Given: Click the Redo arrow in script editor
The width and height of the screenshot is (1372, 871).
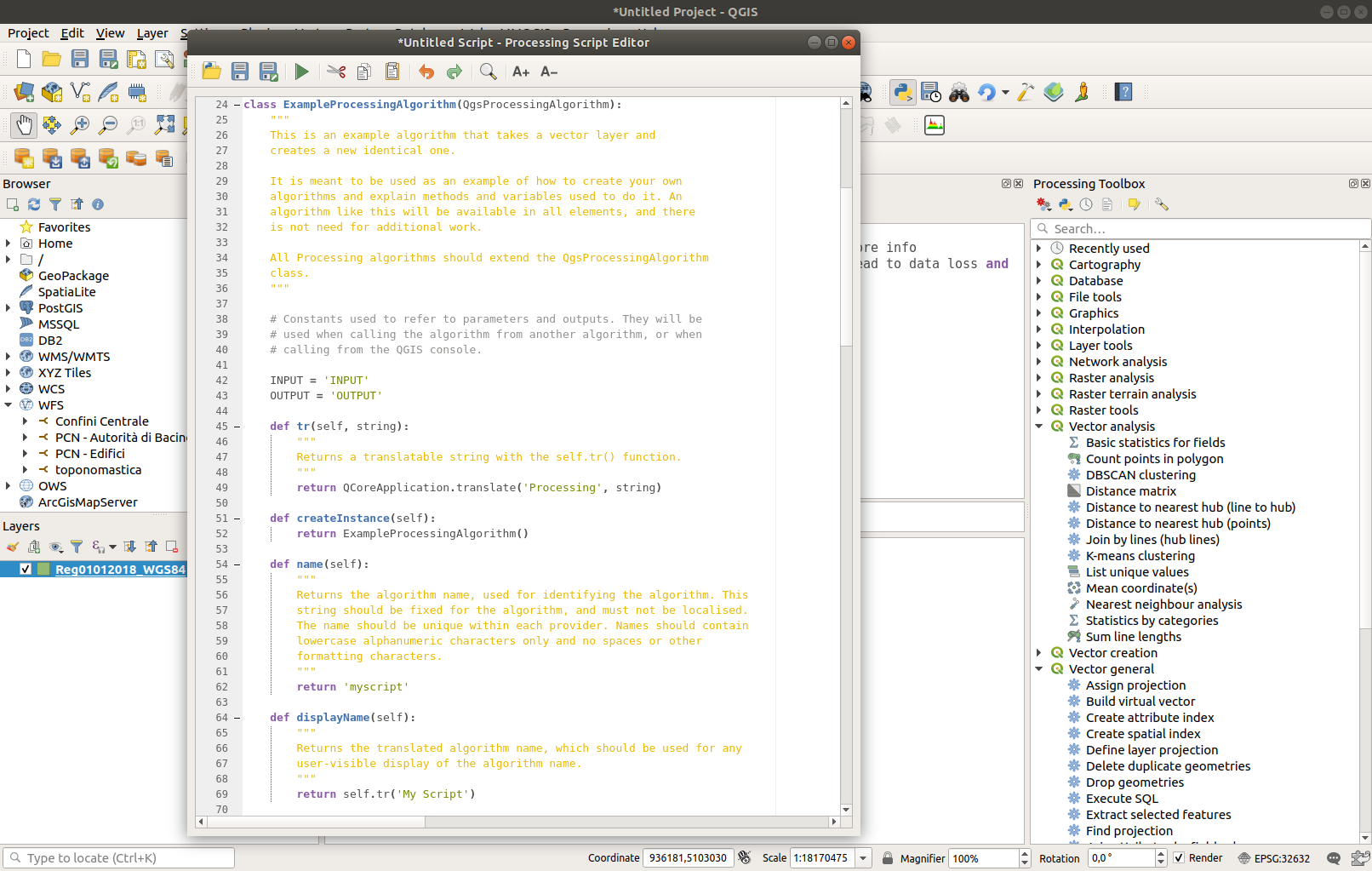Looking at the screenshot, I should [454, 72].
